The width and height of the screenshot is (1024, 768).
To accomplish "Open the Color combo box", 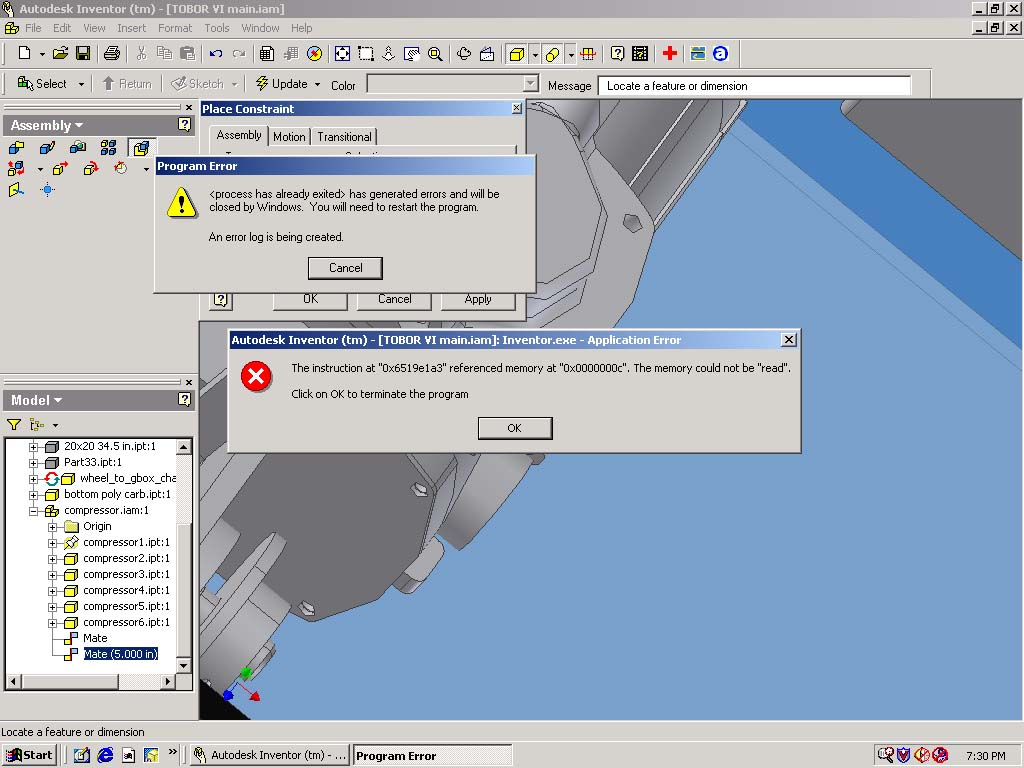I will pos(453,84).
